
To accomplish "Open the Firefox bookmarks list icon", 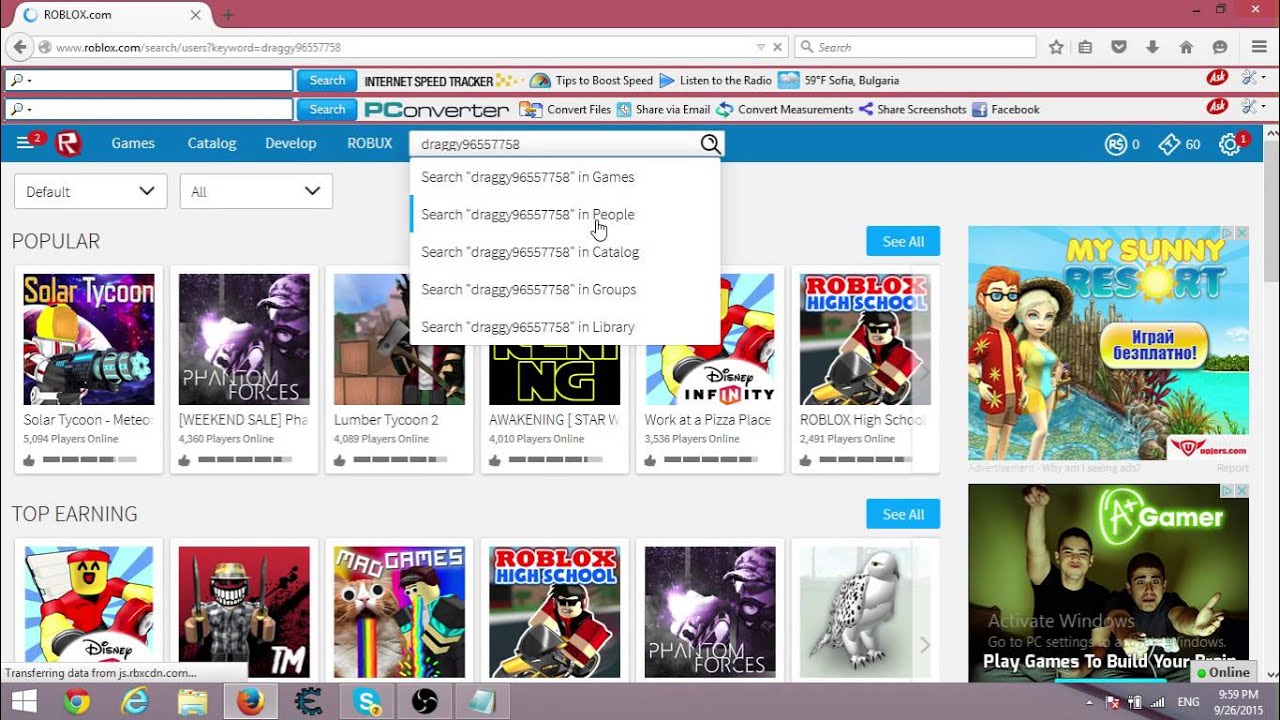I will (1086, 47).
